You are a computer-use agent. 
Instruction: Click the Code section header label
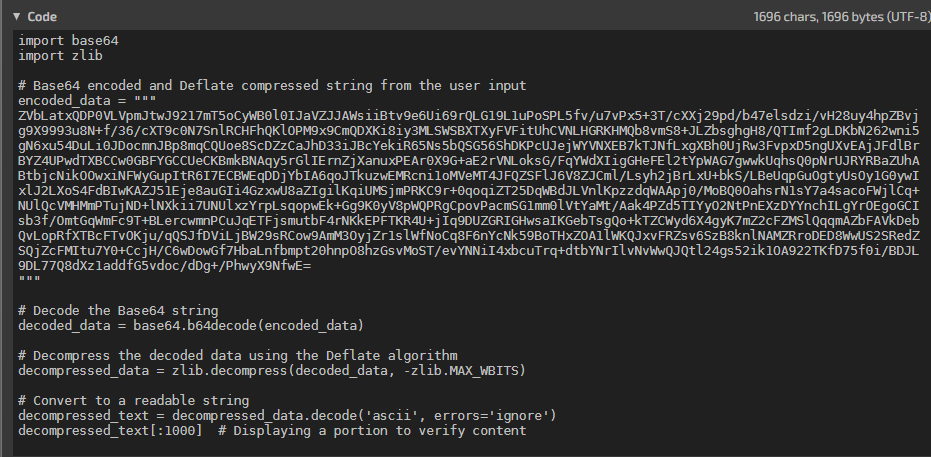(x=42, y=17)
